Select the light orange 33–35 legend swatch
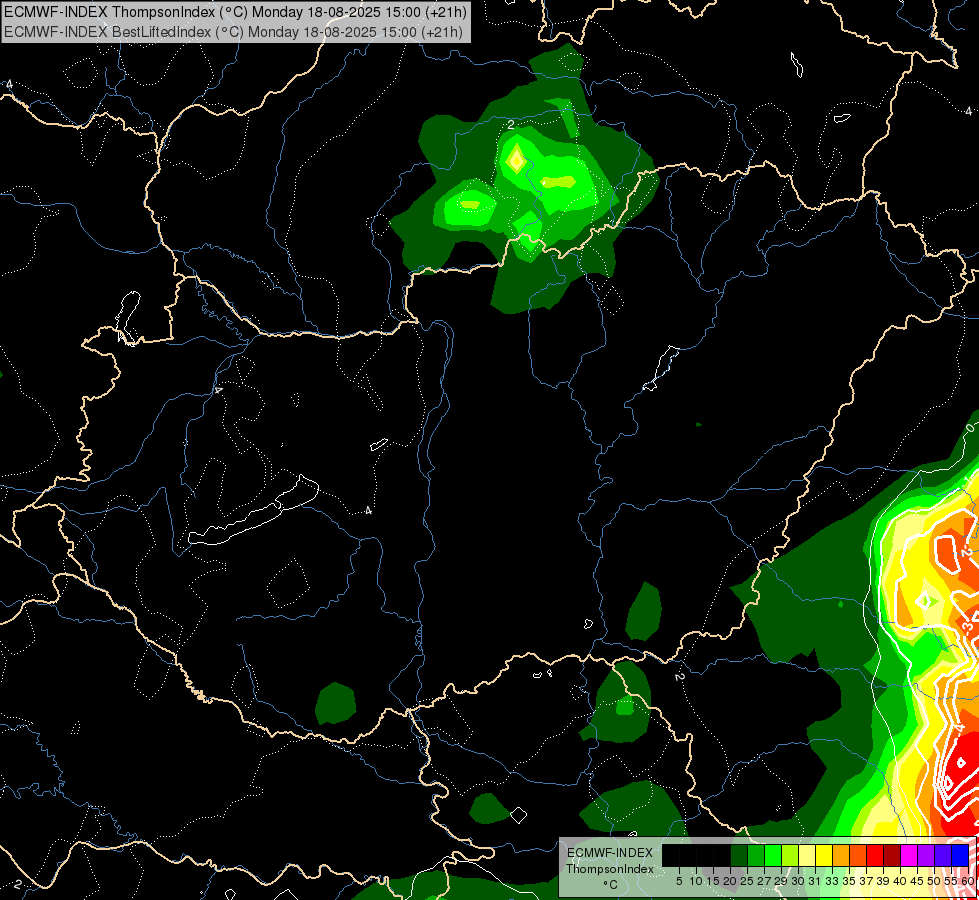This screenshot has width=979, height=900. [x=841, y=856]
